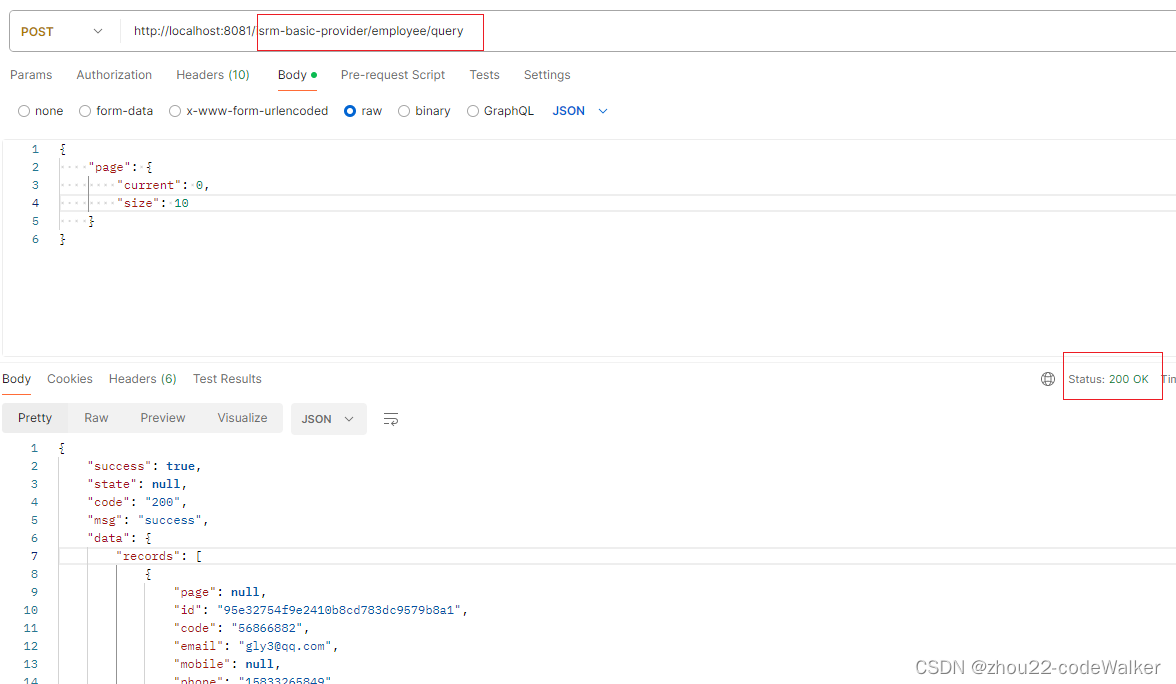Screen dimensions: 1176x684
Task: Select the binary body radio button
Action: coord(404,111)
